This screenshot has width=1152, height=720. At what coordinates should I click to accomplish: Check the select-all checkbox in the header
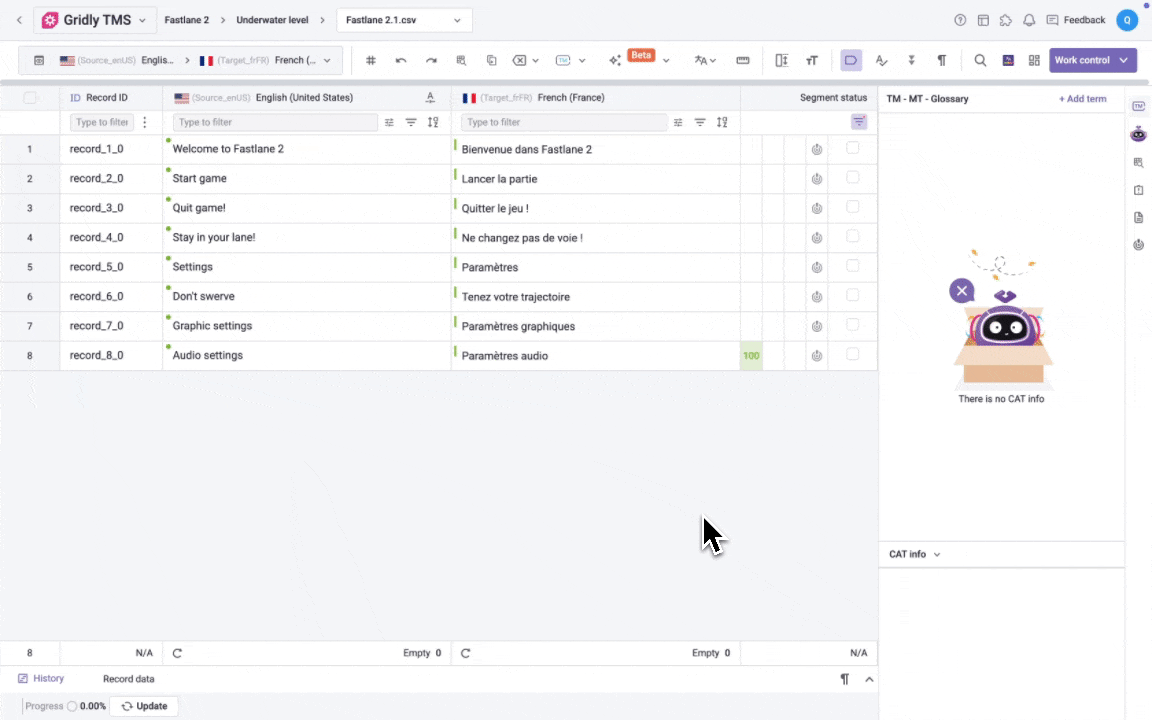click(30, 98)
